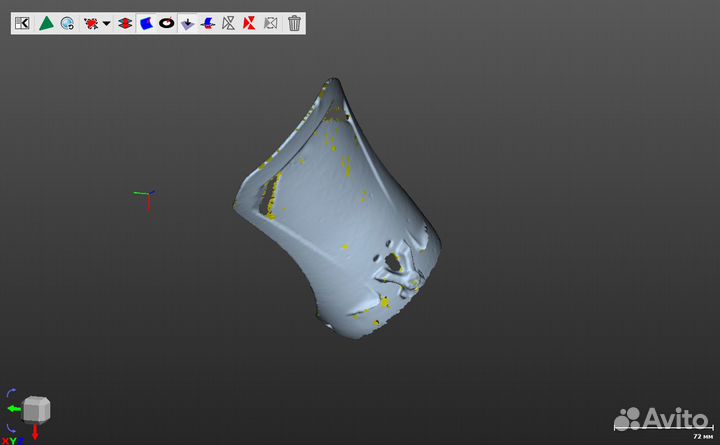720x445 pixels.
Task: Click the red down arrow below the cube
Action: click(x=36, y=433)
